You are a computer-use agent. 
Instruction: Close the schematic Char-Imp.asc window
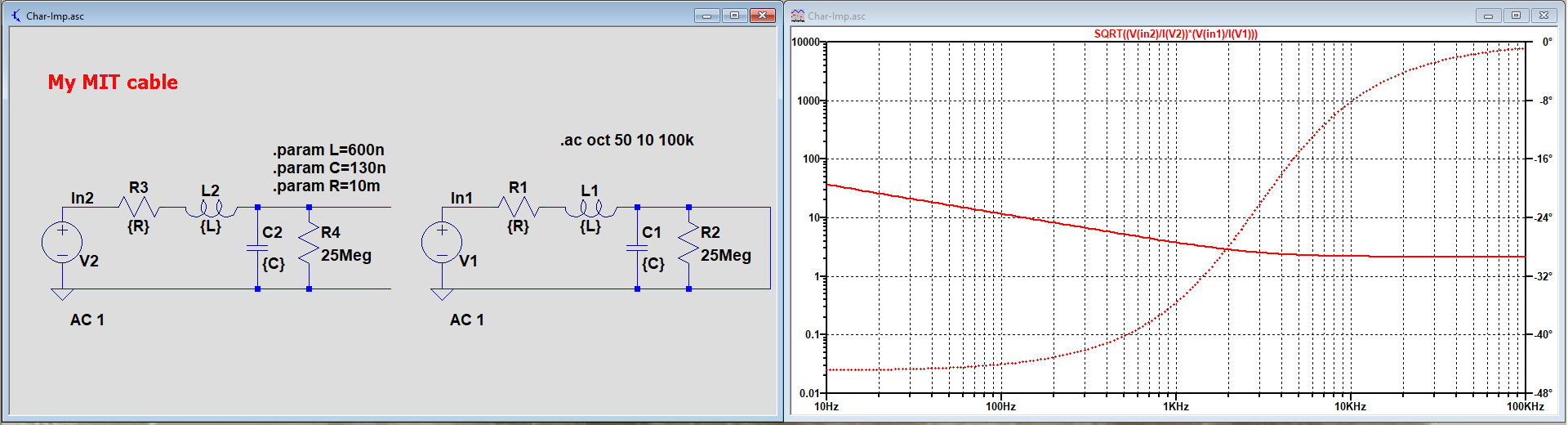[x=763, y=16]
